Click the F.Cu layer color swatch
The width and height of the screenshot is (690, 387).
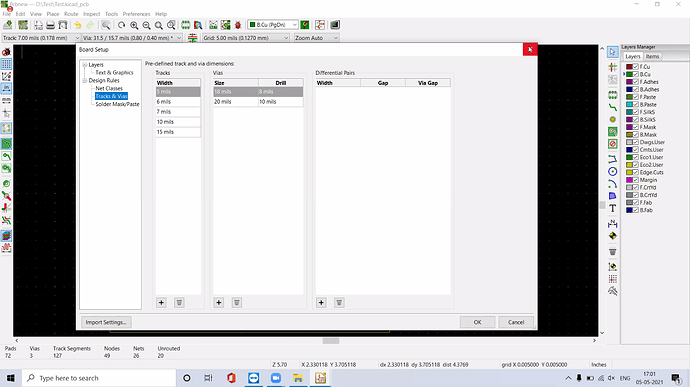coord(629,67)
